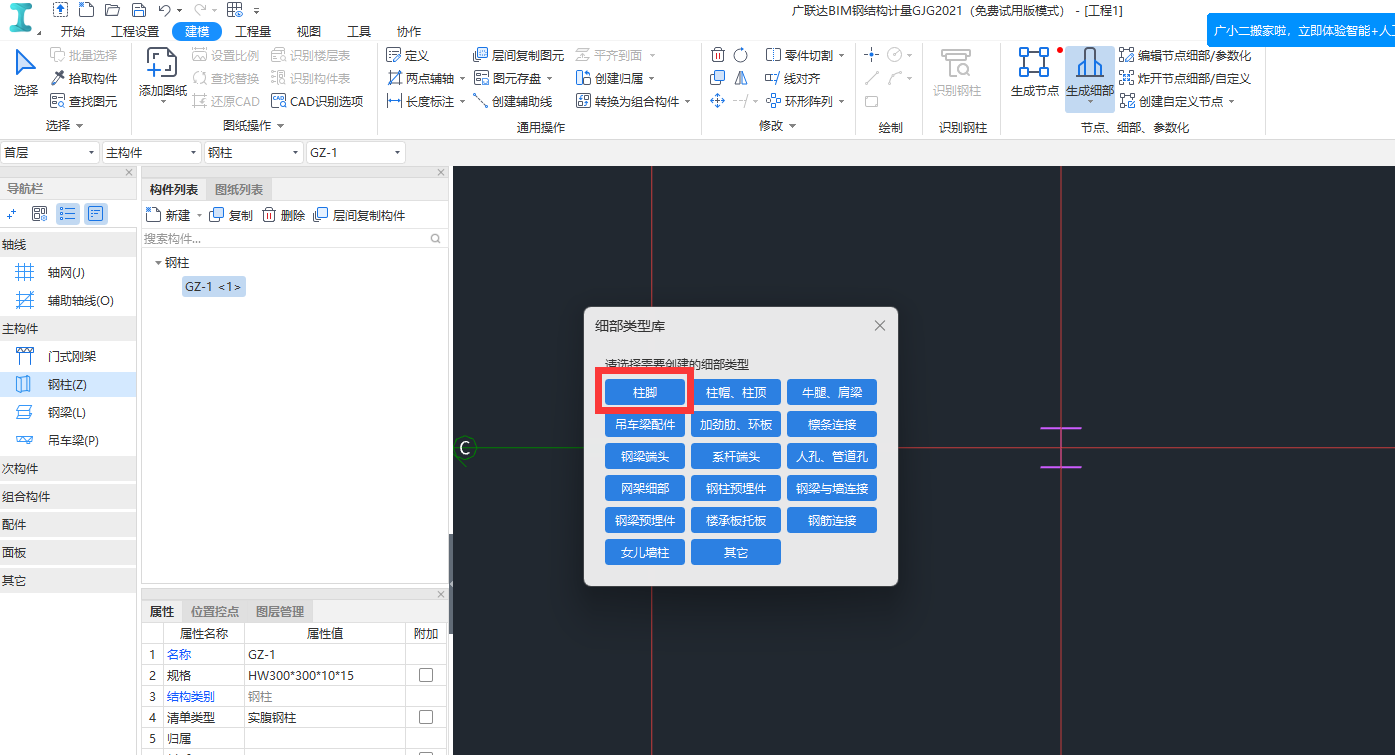This screenshot has height=755, width=1395.
Task: Click 新建 in the component list
Action: [169, 215]
